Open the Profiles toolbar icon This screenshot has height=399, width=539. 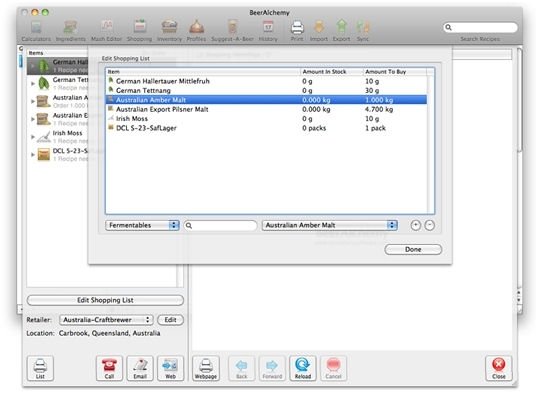(x=197, y=31)
